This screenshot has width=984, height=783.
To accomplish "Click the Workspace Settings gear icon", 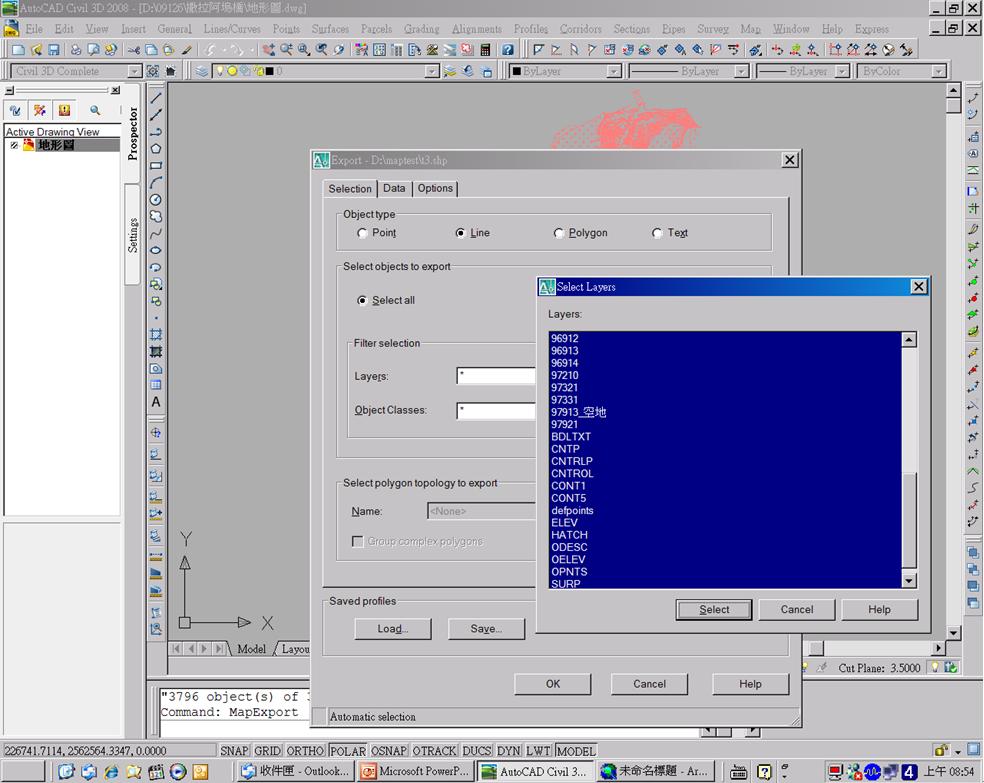I will [x=152, y=72].
